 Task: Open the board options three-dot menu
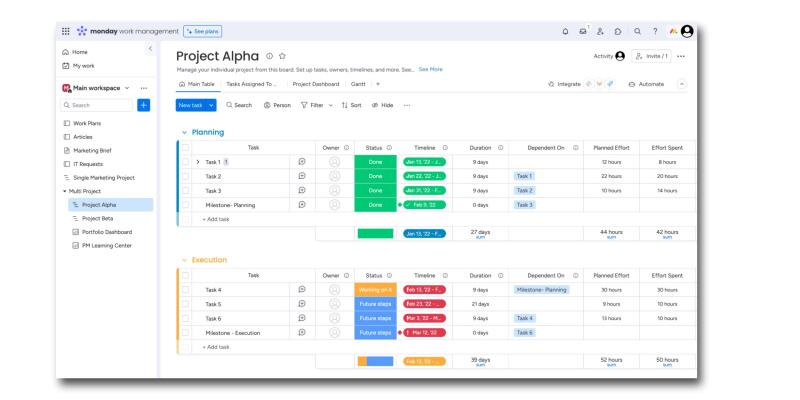[681, 57]
